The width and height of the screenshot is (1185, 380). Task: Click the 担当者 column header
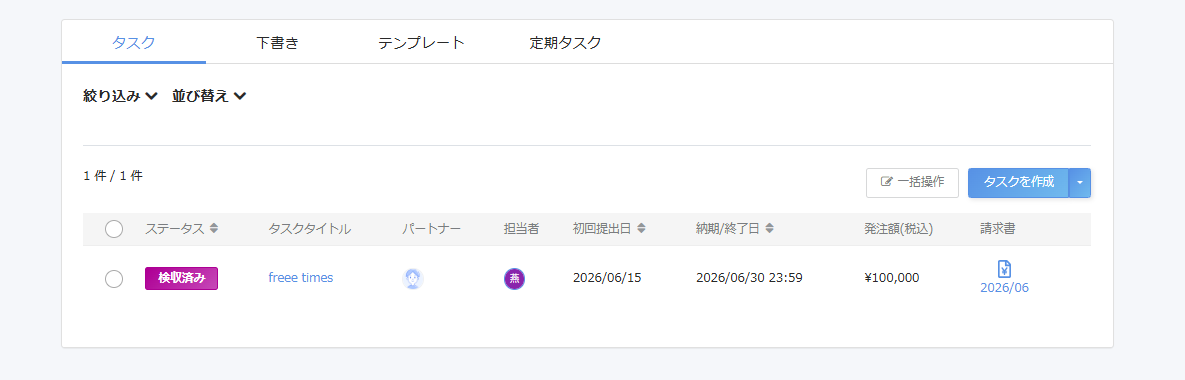[521, 229]
